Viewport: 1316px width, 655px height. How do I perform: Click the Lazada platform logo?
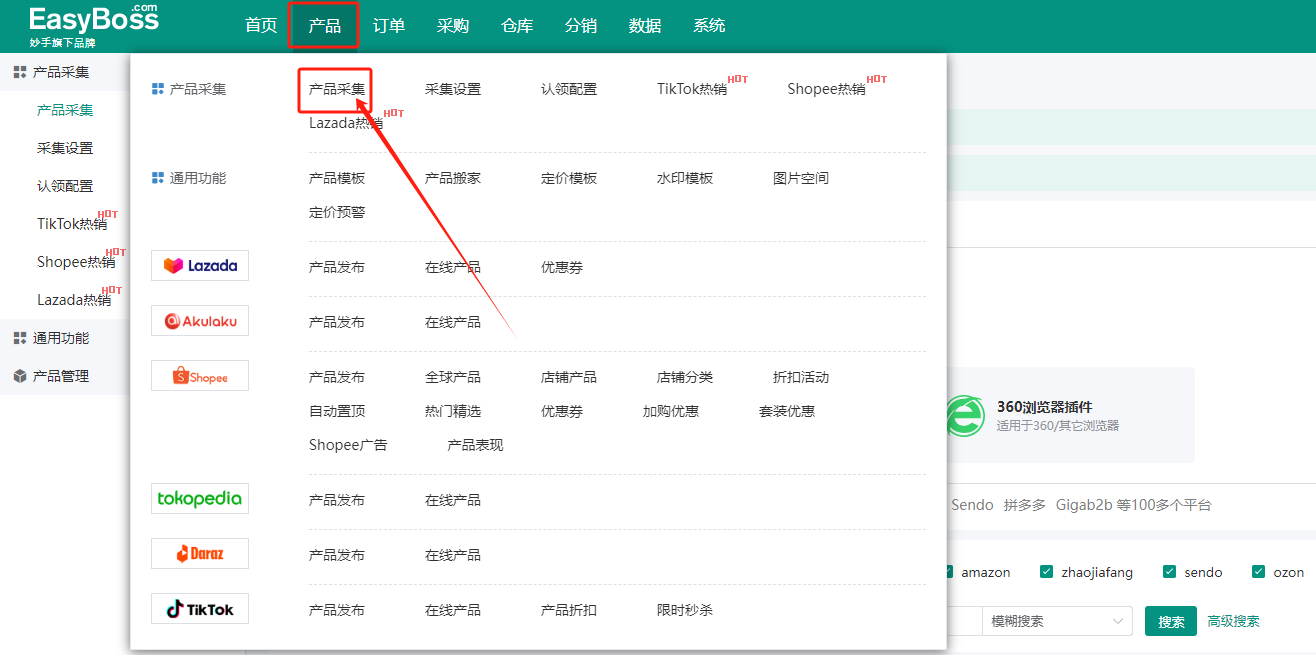(200, 266)
